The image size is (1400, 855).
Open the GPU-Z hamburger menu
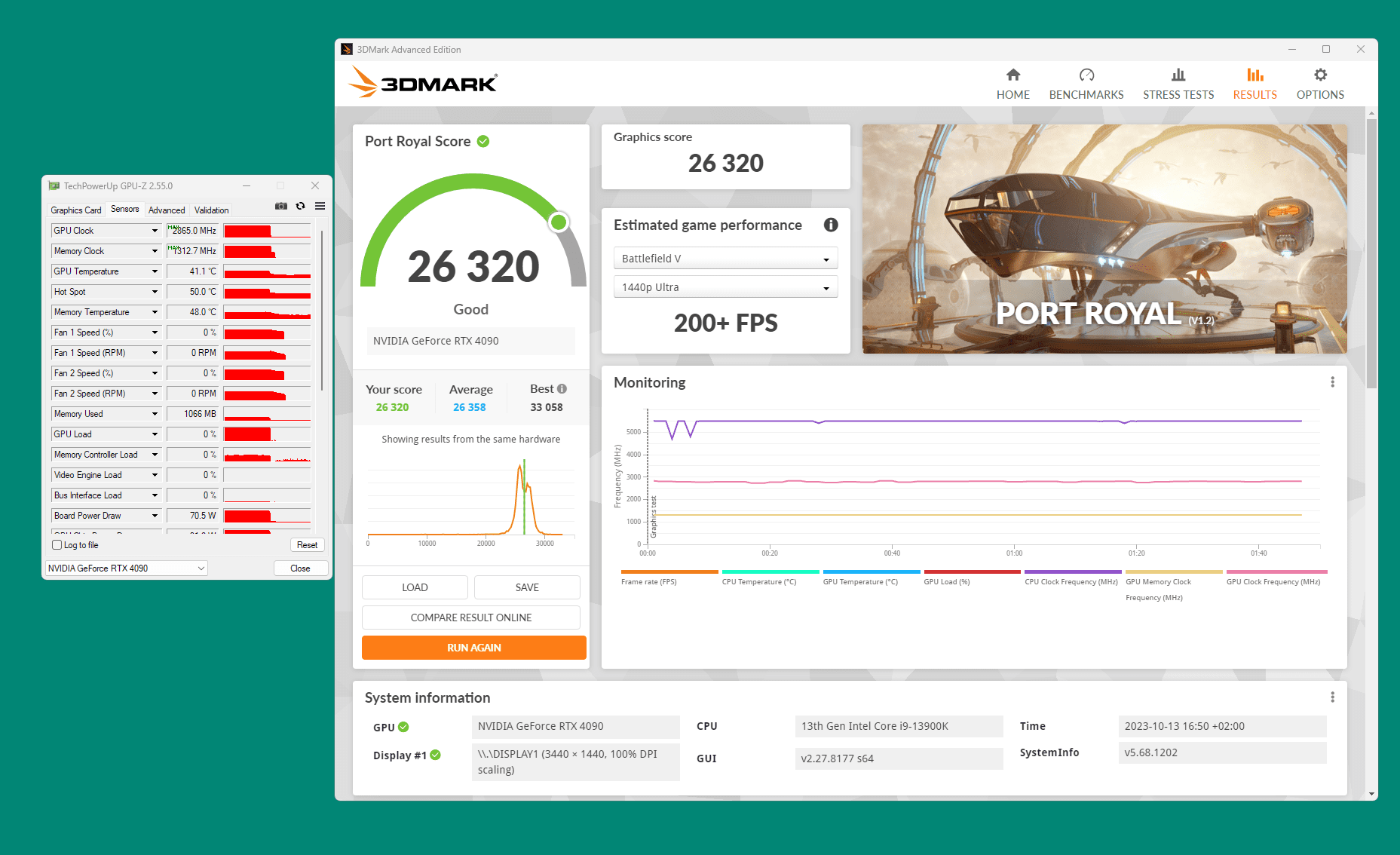click(320, 206)
